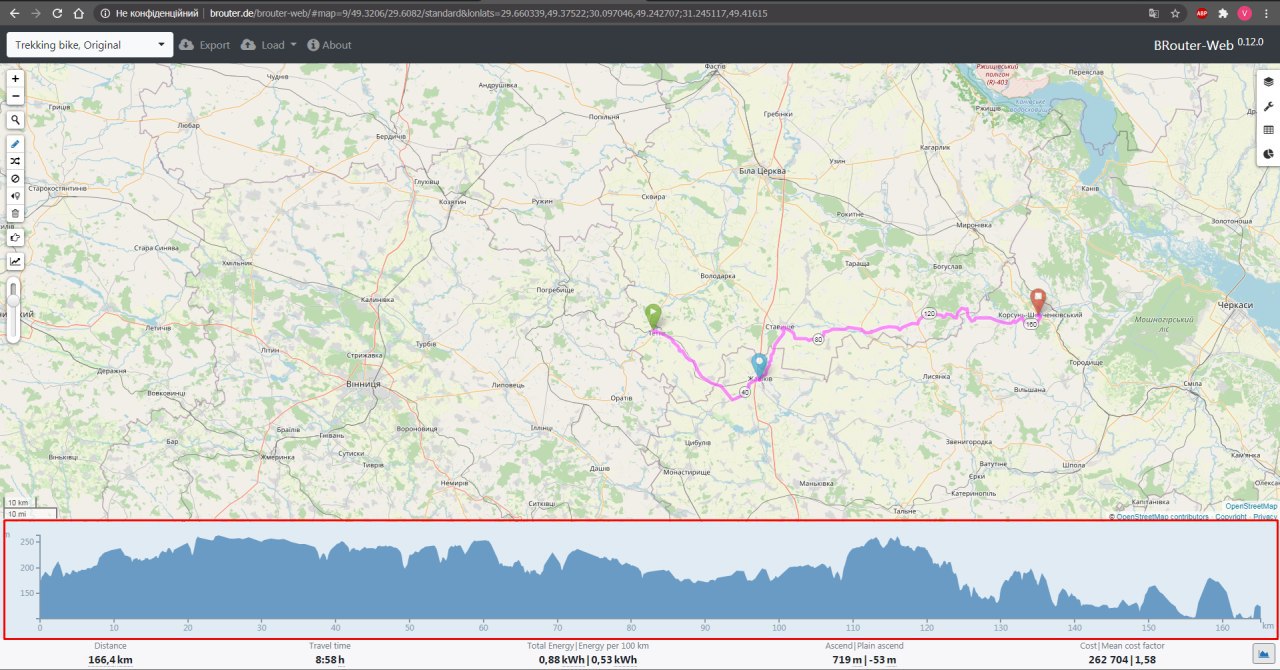Go back in the browser
The height and width of the screenshot is (670, 1280).
(14, 14)
